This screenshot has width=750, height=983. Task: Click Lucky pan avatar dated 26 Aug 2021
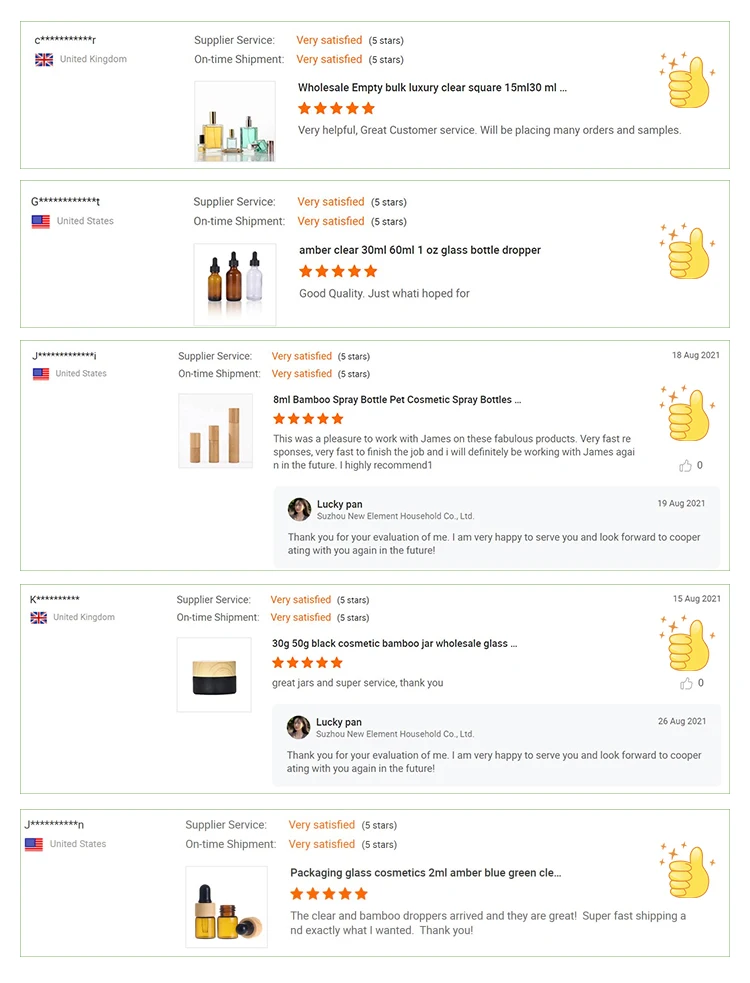[298, 727]
